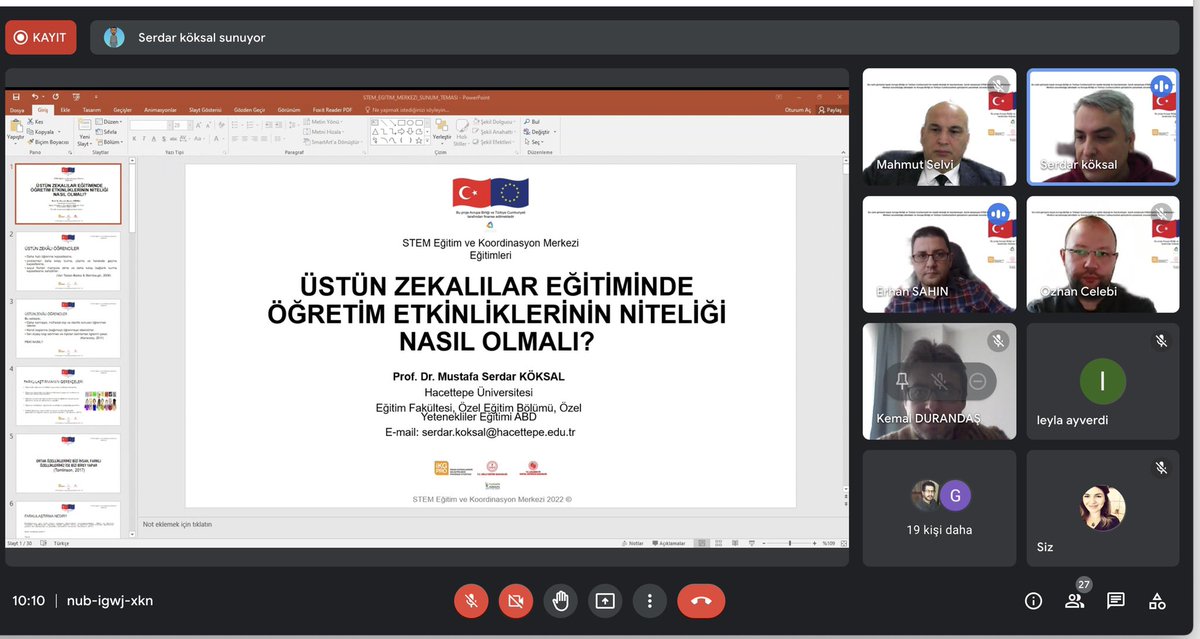The image size is (1200, 639).
Task: Open the Yerleştir arrange dropdown
Action: (x=441, y=136)
